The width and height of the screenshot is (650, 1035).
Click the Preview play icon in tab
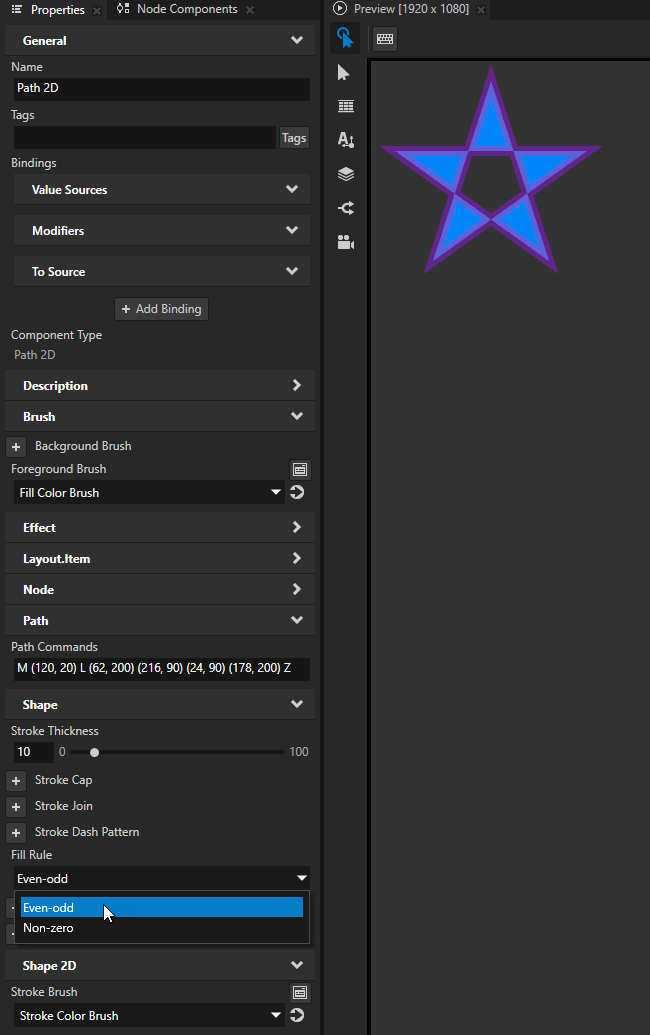[340, 9]
